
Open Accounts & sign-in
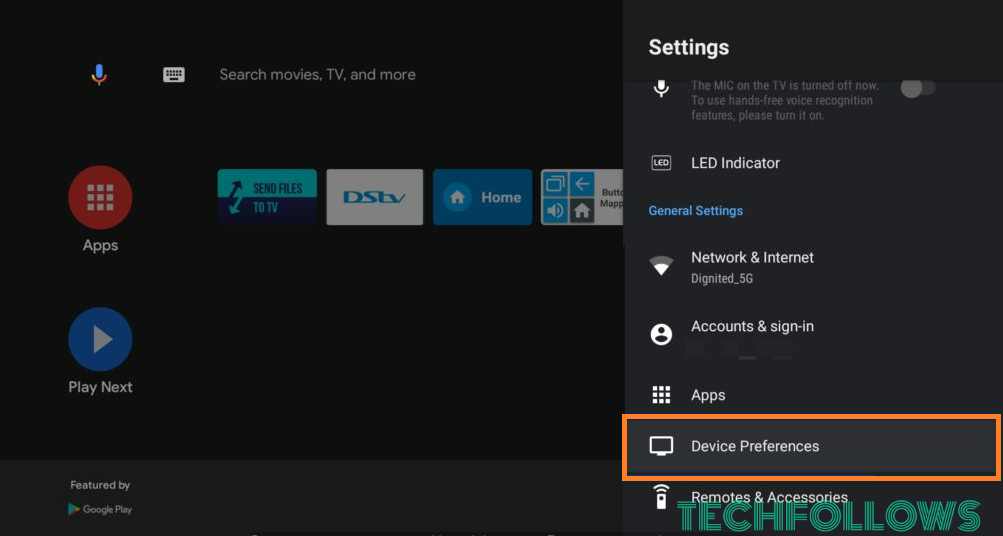tap(812, 335)
